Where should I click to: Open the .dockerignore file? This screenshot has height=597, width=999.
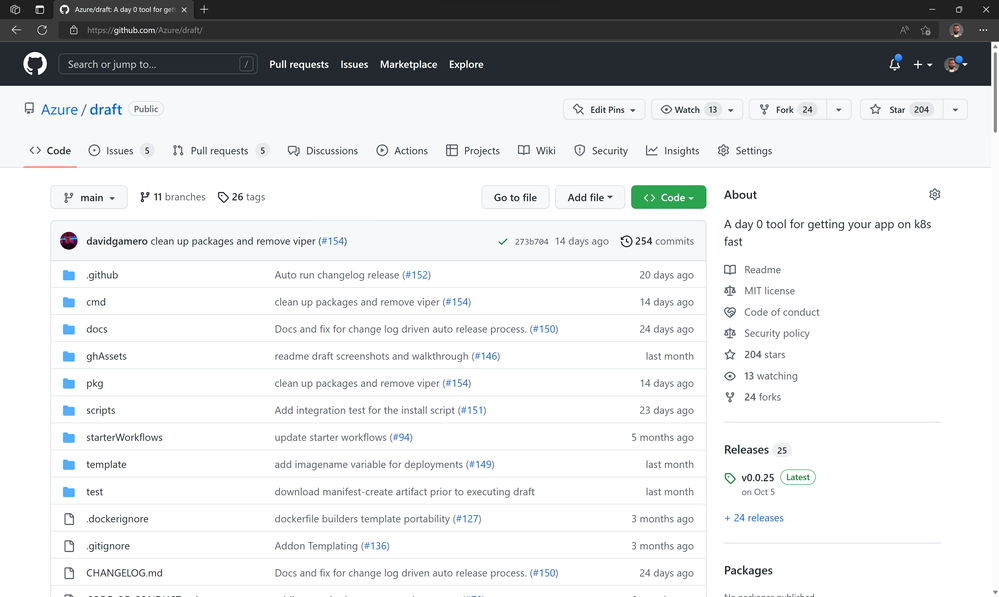117,519
